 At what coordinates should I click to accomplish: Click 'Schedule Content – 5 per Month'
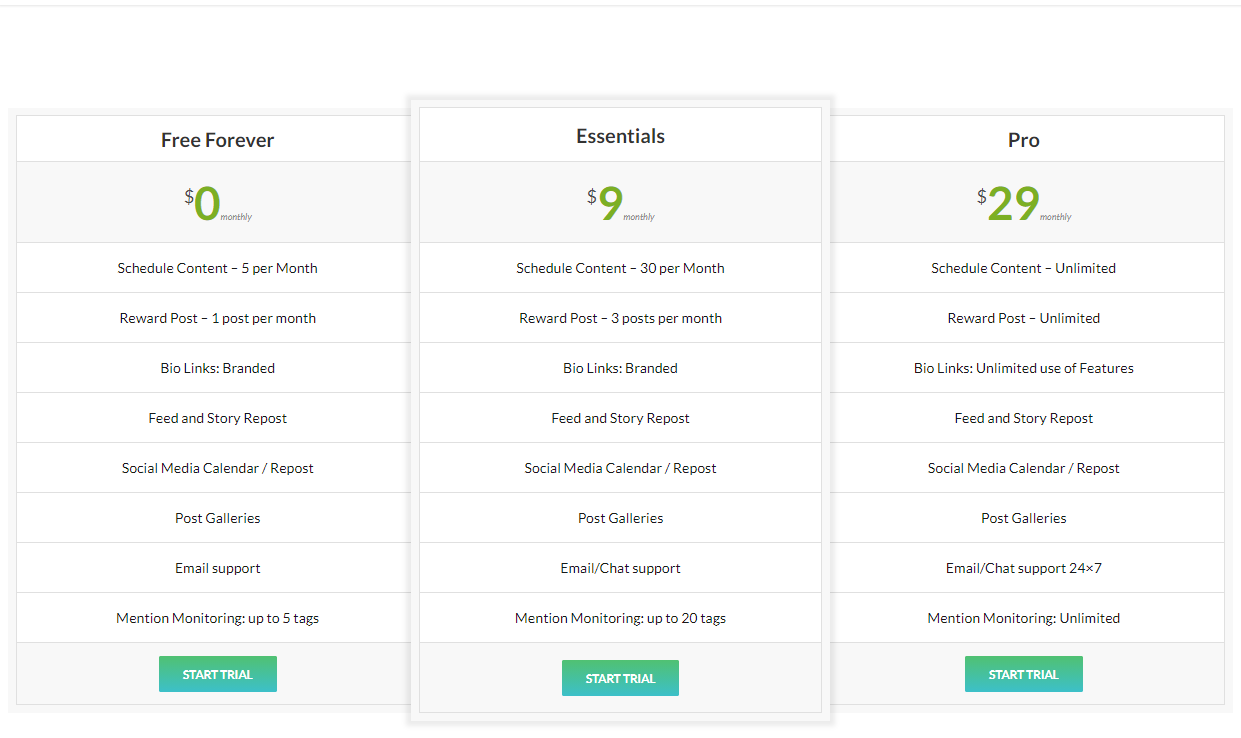pyautogui.click(x=217, y=268)
